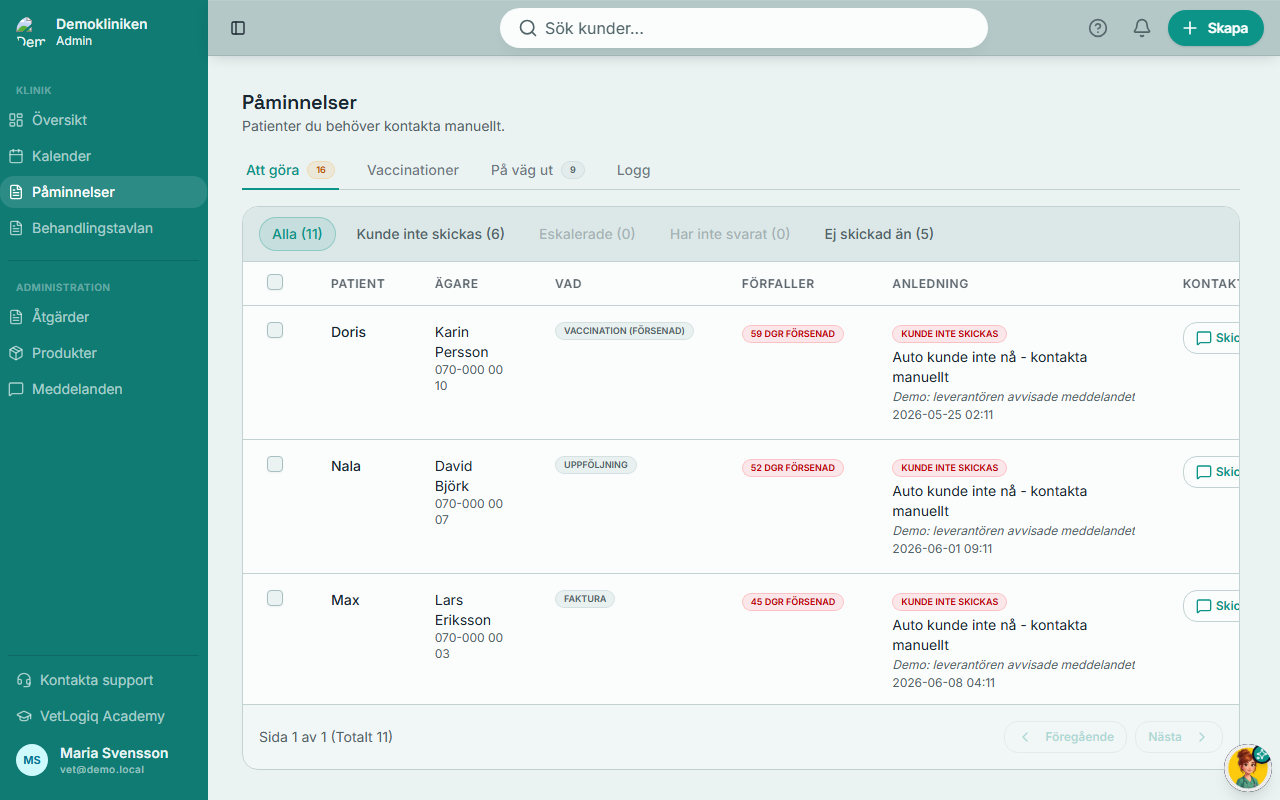1280x800 pixels.
Task: Switch to the På väg ut tab
Action: pyautogui.click(x=537, y=170)
